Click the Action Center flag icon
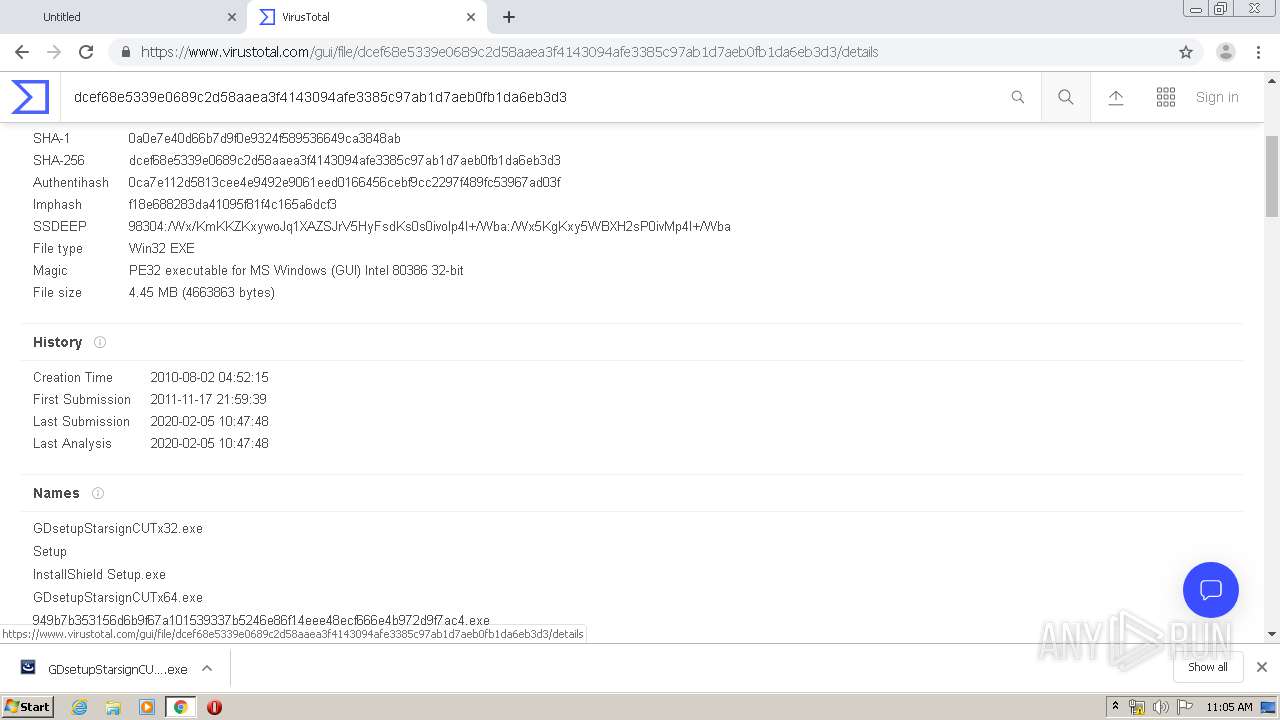Image resolution: width=1280 pixels, height=720 pixels. [x=1185, y=707]
